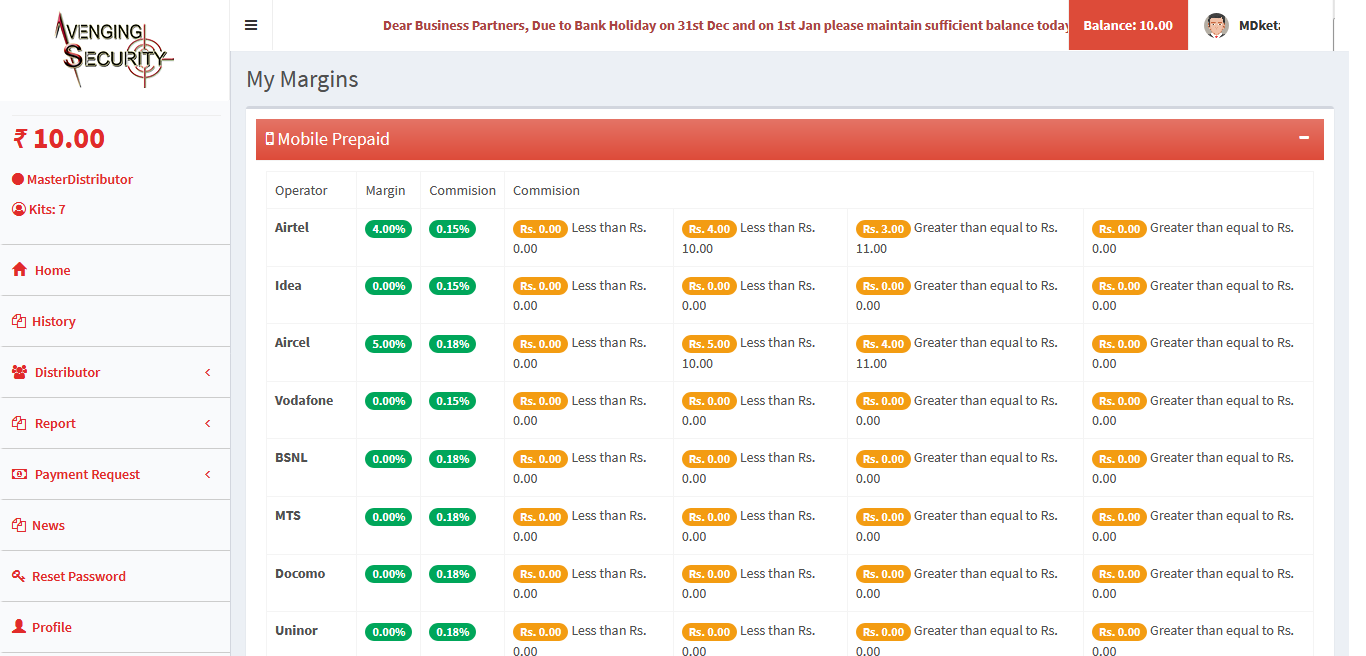Open the History menu item

tap(115, 321)
